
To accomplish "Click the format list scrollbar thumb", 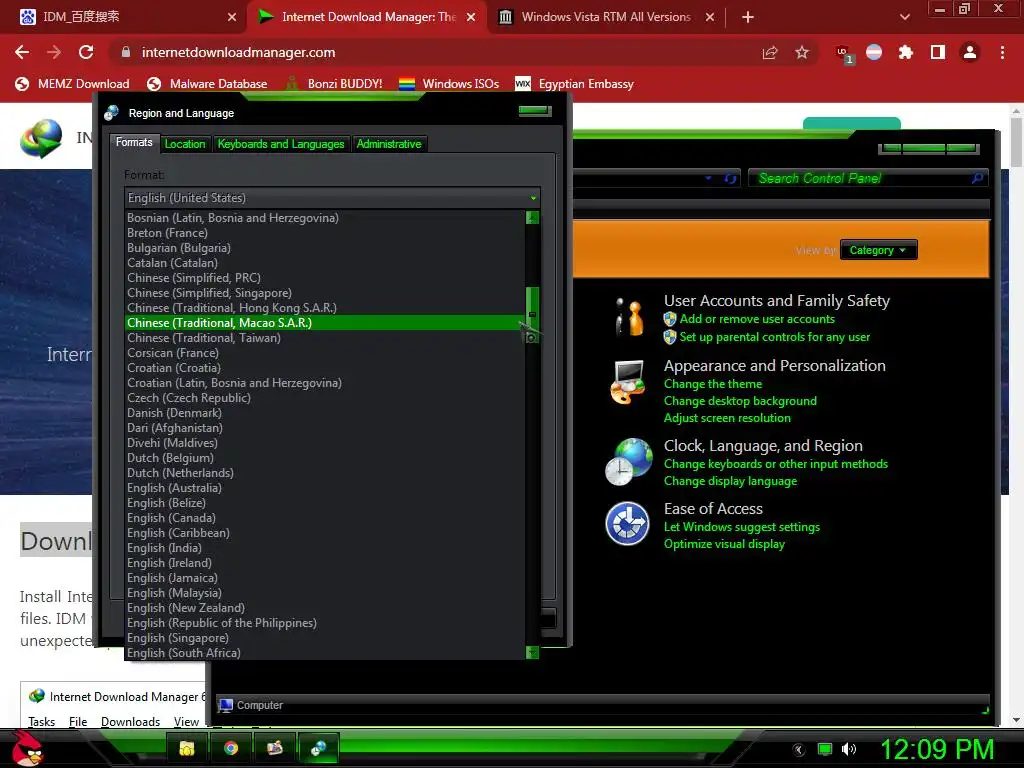I will [532, 315].
